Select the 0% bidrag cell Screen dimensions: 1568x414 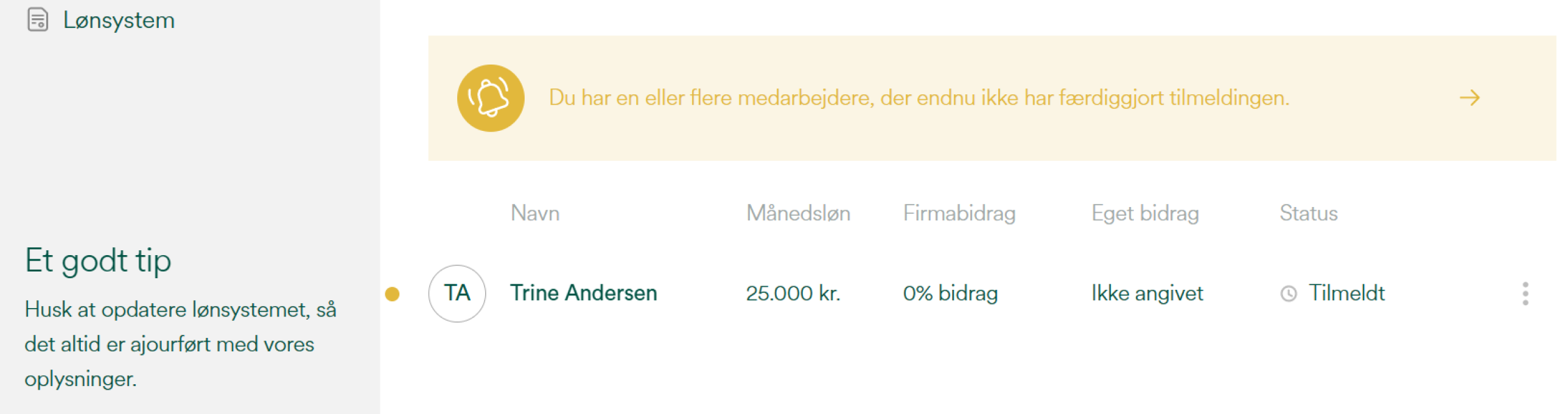click(950, 293)
